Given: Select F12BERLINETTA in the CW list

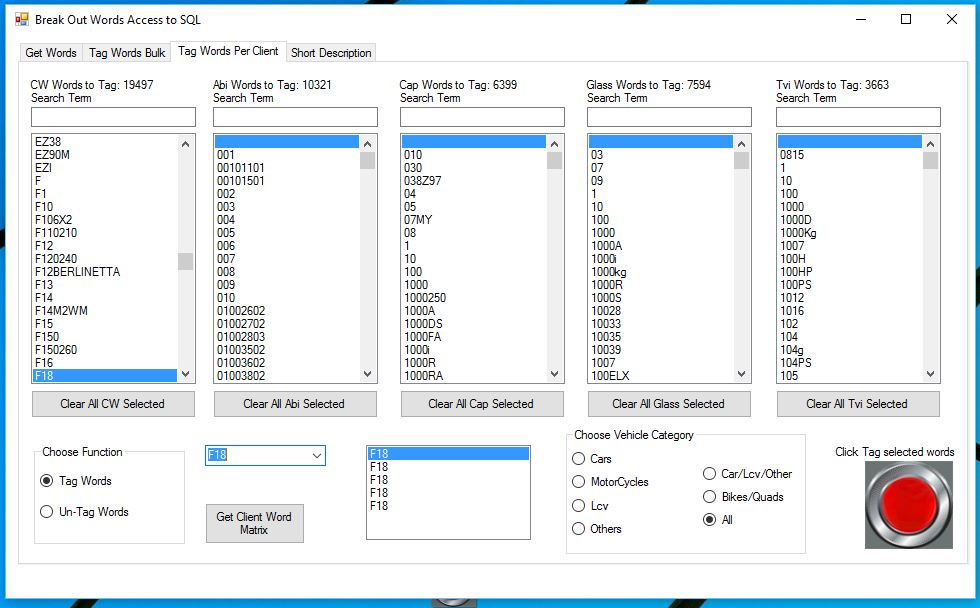Looking at the screenshot, I should (105, 272).
